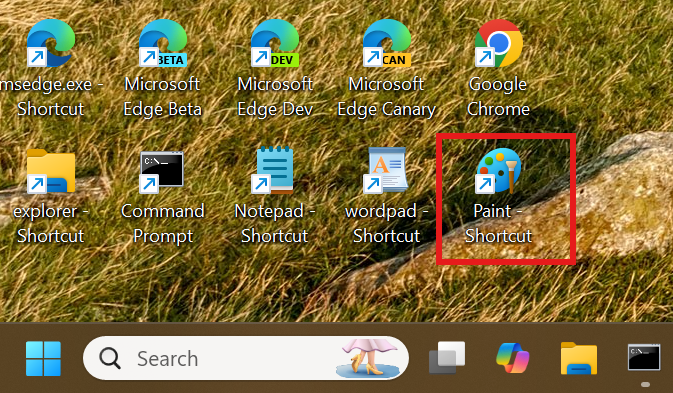Click the Search box in the taskbar
The width and height of the screenshot is (673, 393).
pos(246,358)
